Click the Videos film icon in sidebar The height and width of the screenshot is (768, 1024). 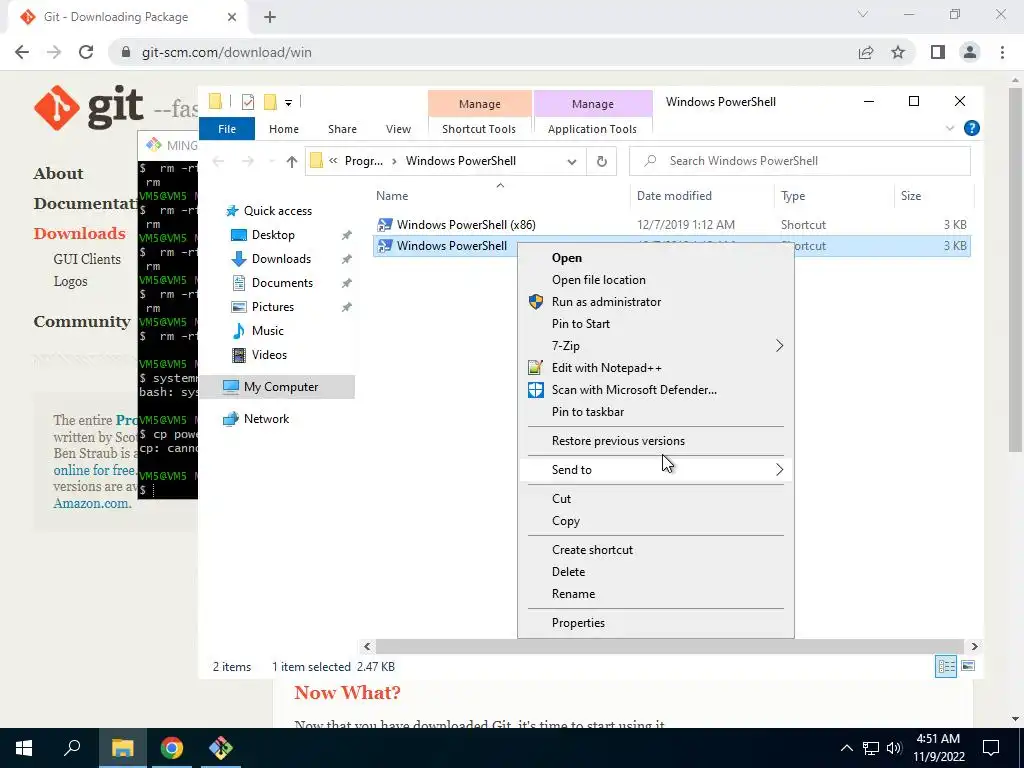click(239, 355)
